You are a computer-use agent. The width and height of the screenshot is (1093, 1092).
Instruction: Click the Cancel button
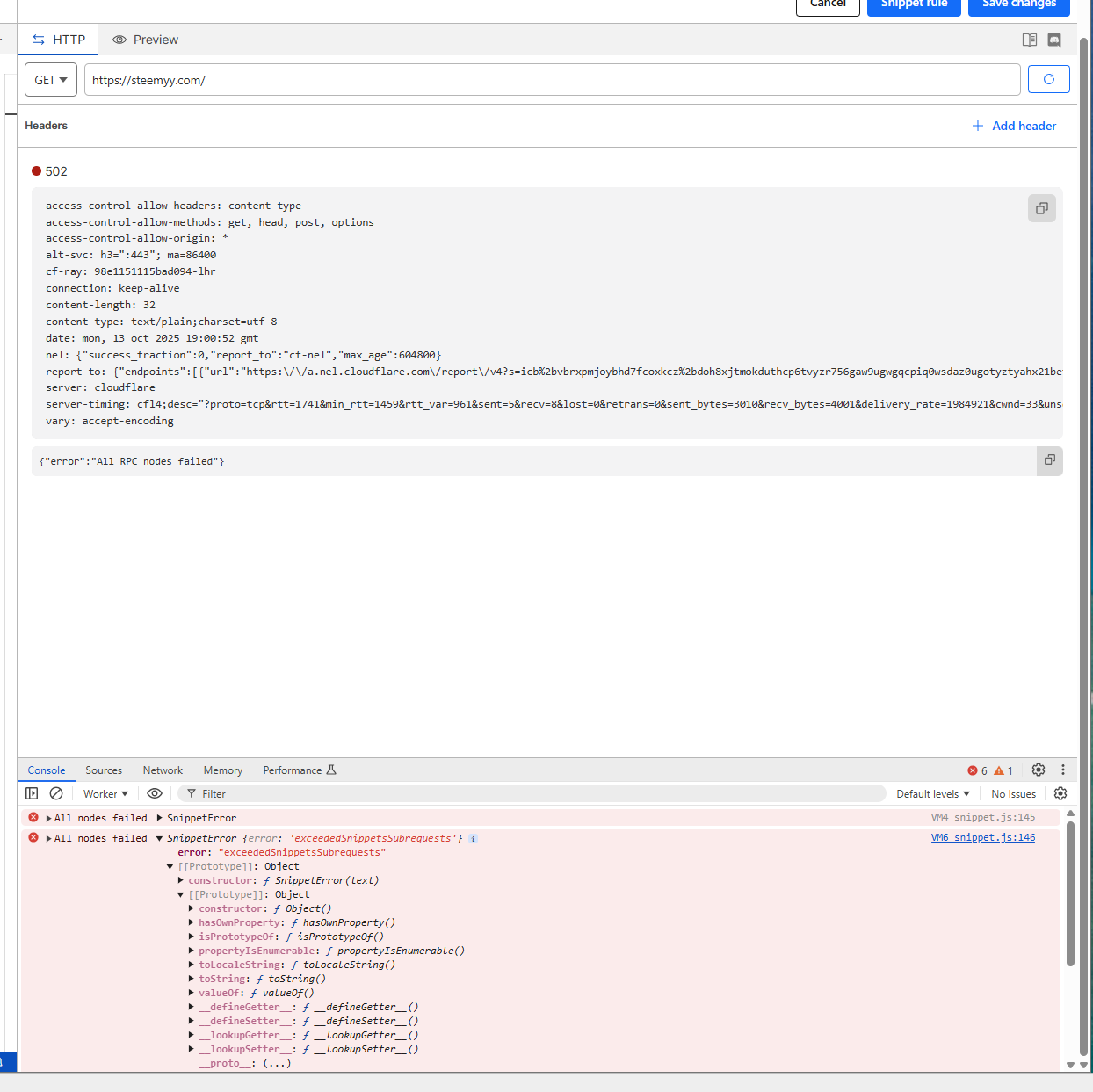[828, 4]
